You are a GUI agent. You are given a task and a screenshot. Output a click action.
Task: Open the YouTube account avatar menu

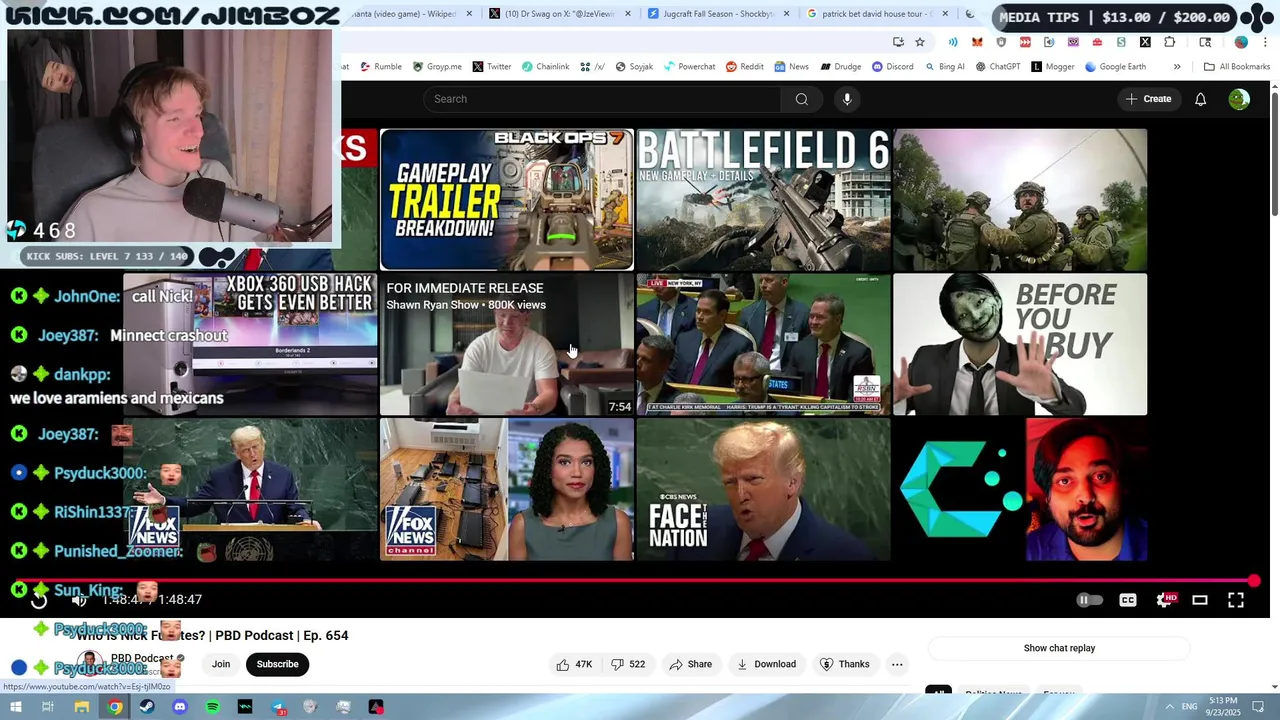click(1239, 99)
